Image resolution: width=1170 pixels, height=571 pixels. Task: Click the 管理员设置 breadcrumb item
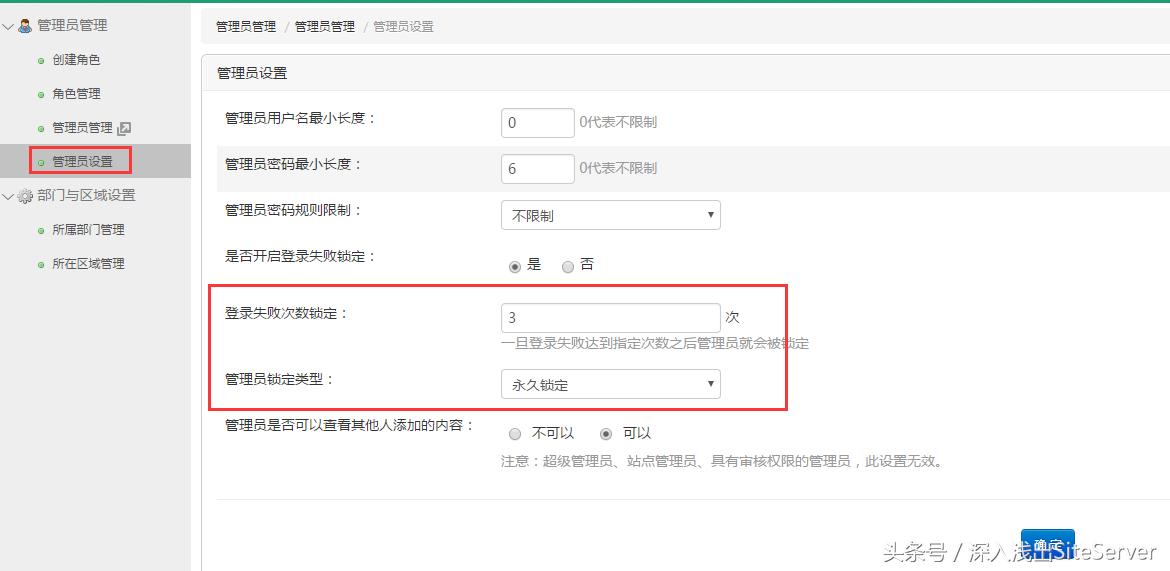click(x=403, y=27)
